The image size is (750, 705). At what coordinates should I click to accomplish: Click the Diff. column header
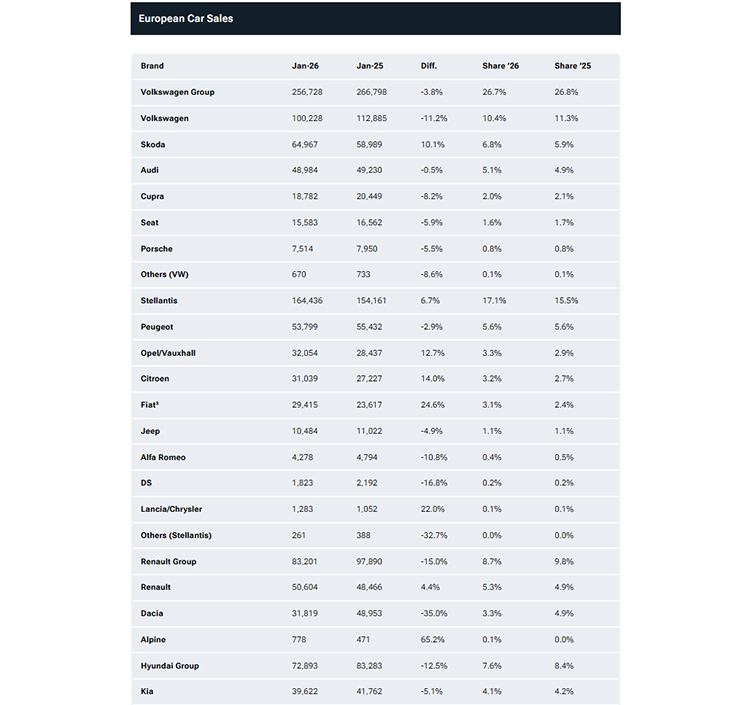pos(430,66)
